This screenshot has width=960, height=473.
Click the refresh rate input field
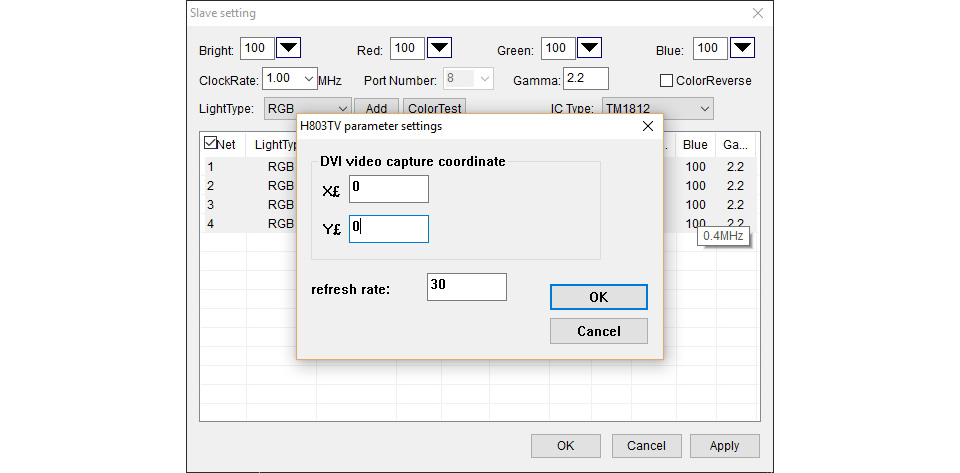coord(467,287)
